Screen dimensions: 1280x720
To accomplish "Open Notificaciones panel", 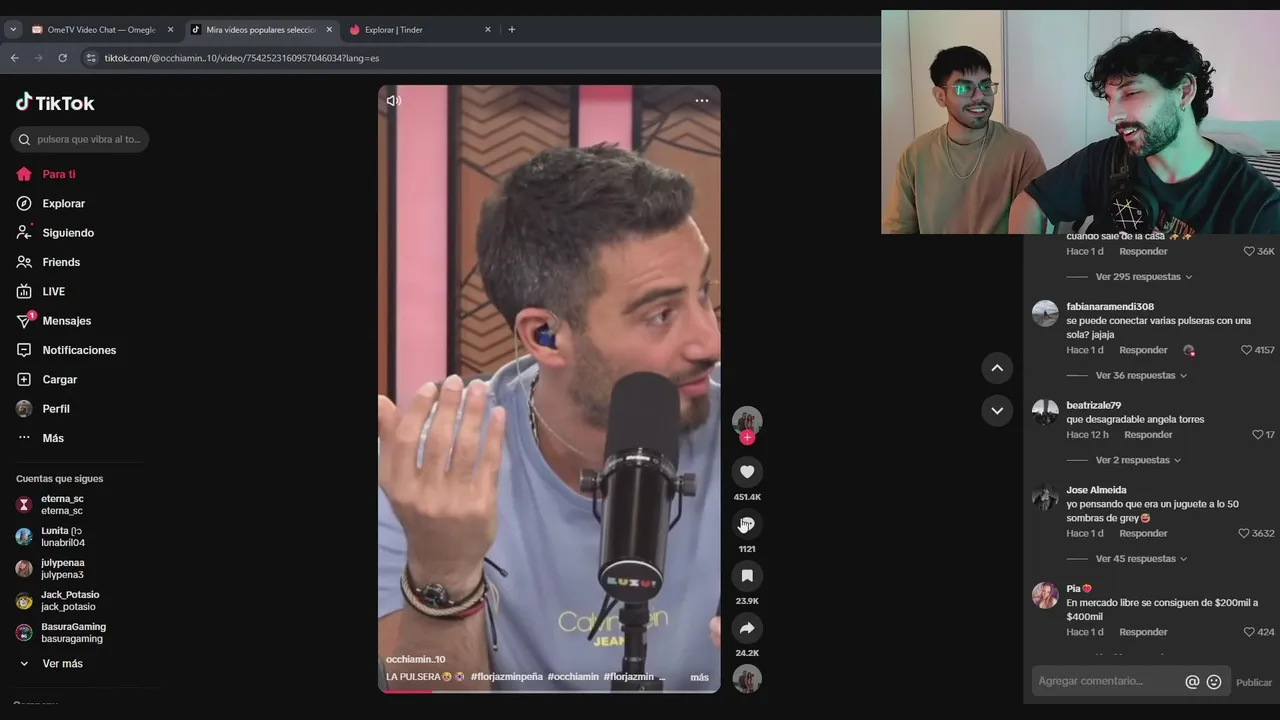I will 80,350.
